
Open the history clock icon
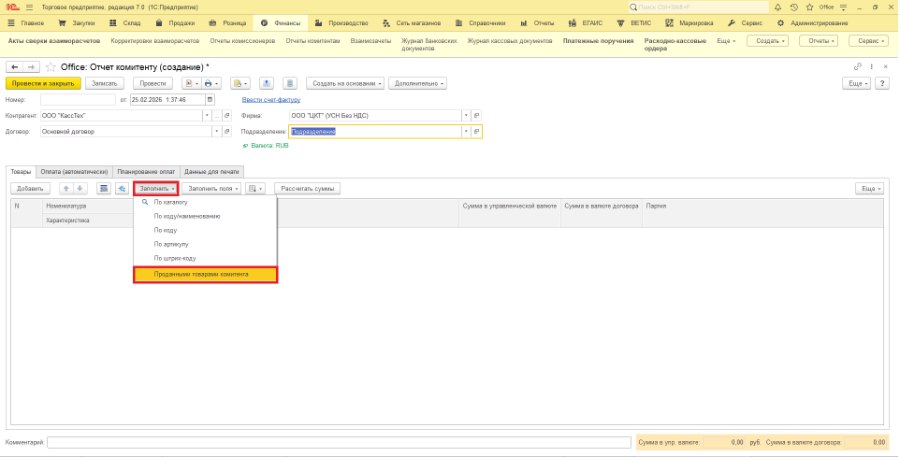coord(794,7)
